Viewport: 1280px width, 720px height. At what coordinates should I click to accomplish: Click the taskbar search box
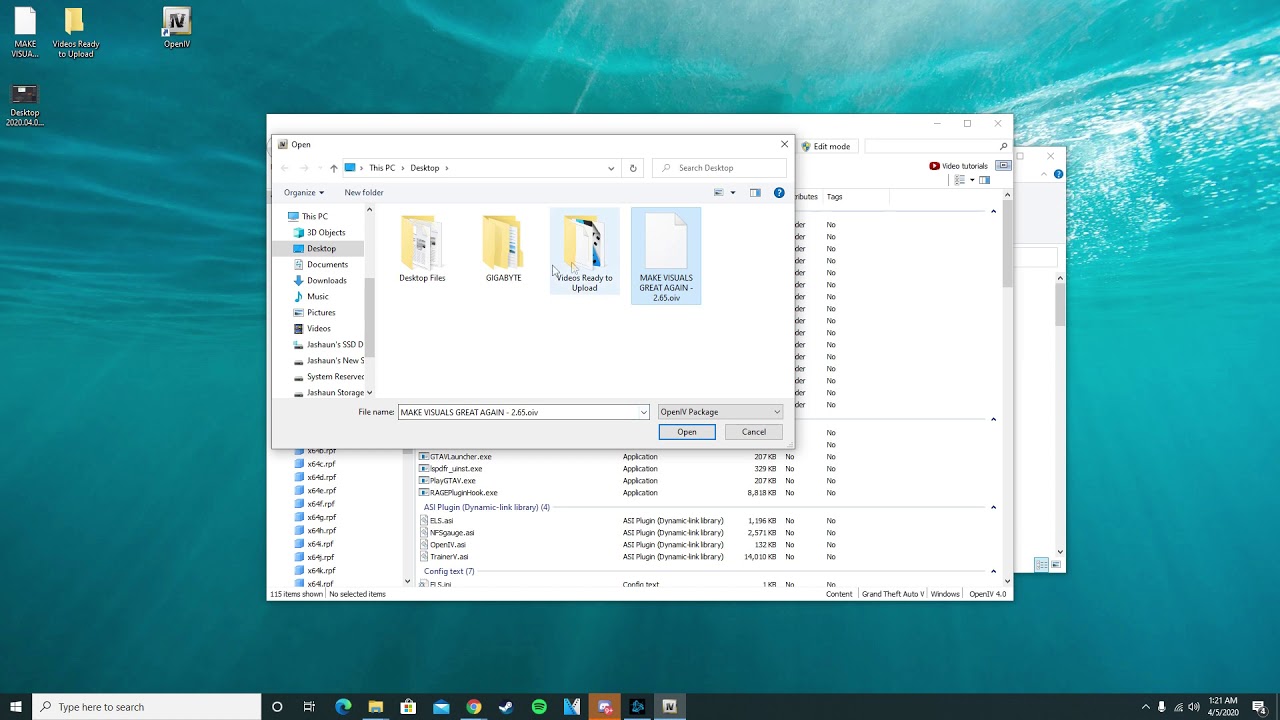[147, 707]
